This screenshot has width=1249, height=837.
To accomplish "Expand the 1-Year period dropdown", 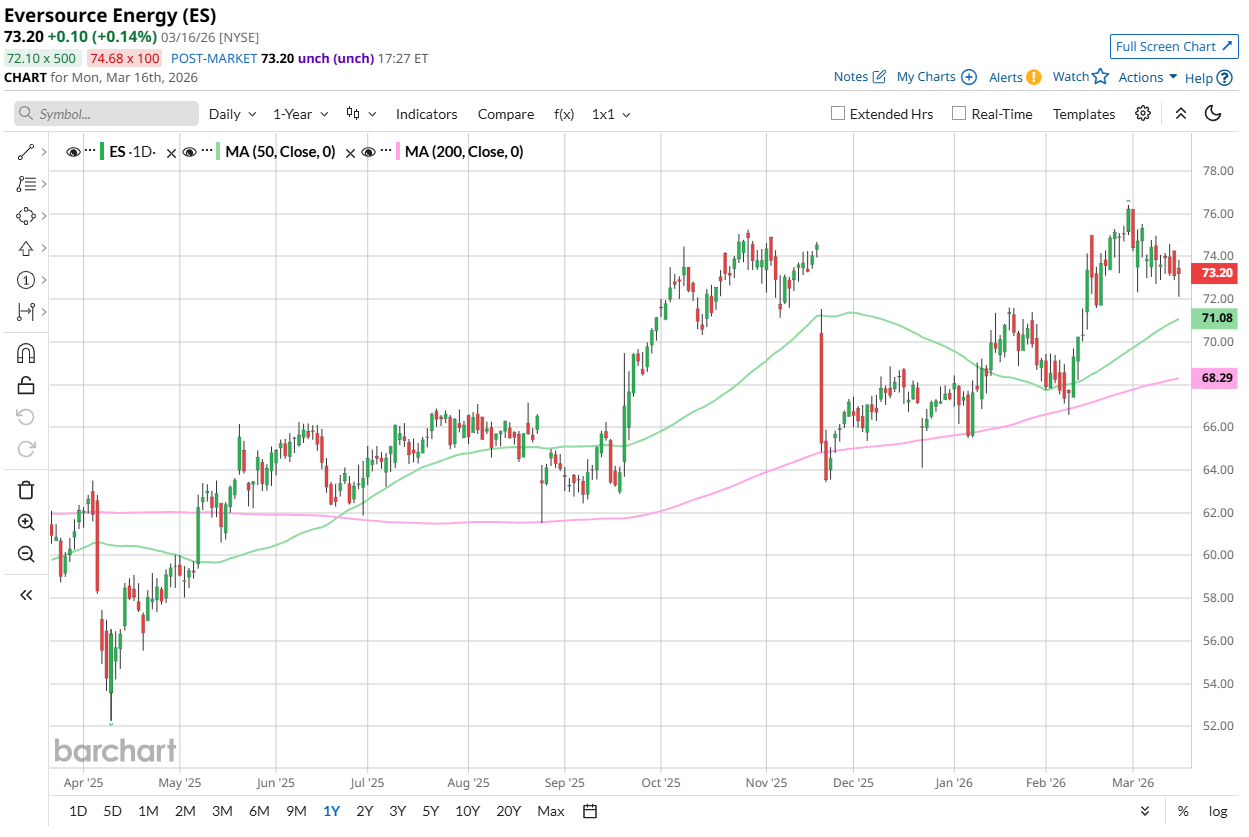I will pos(301,114).
